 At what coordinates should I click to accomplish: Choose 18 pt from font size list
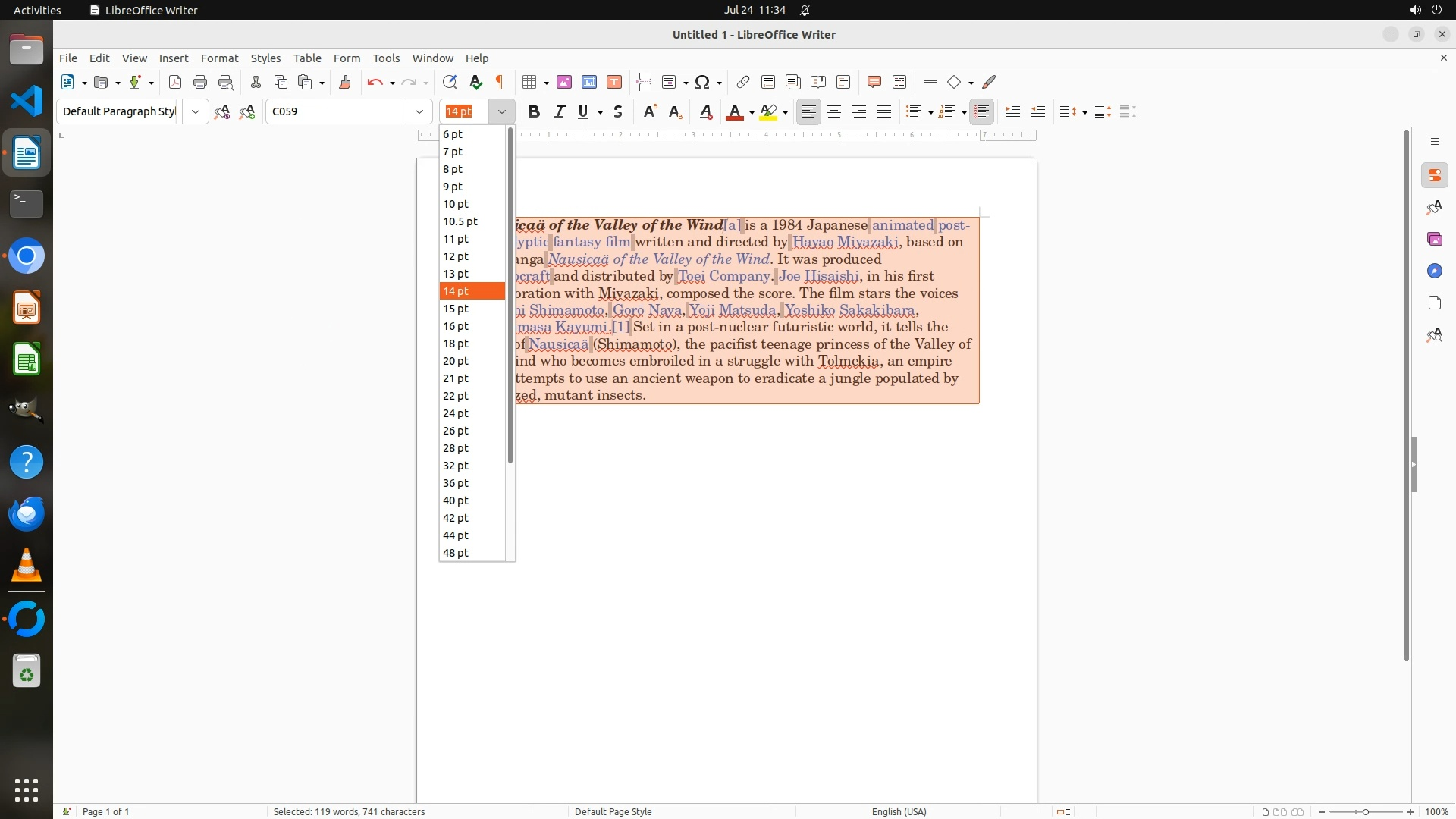click(457, 344)
